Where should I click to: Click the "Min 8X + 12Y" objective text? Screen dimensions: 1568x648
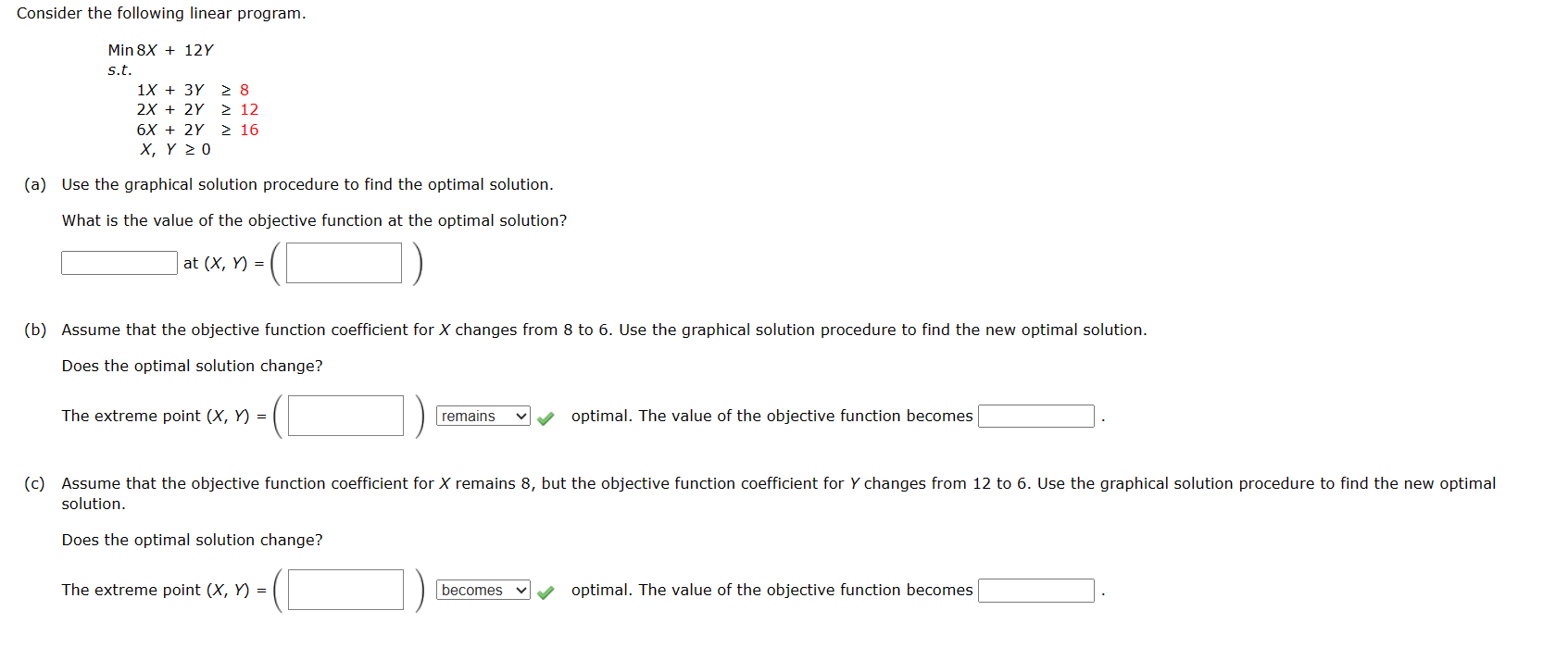pyautogui.click(x=159, y=50)
